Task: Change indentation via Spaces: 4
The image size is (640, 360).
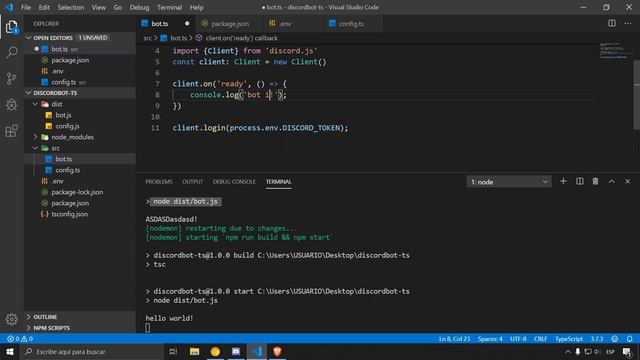Action: click(490, 339)
